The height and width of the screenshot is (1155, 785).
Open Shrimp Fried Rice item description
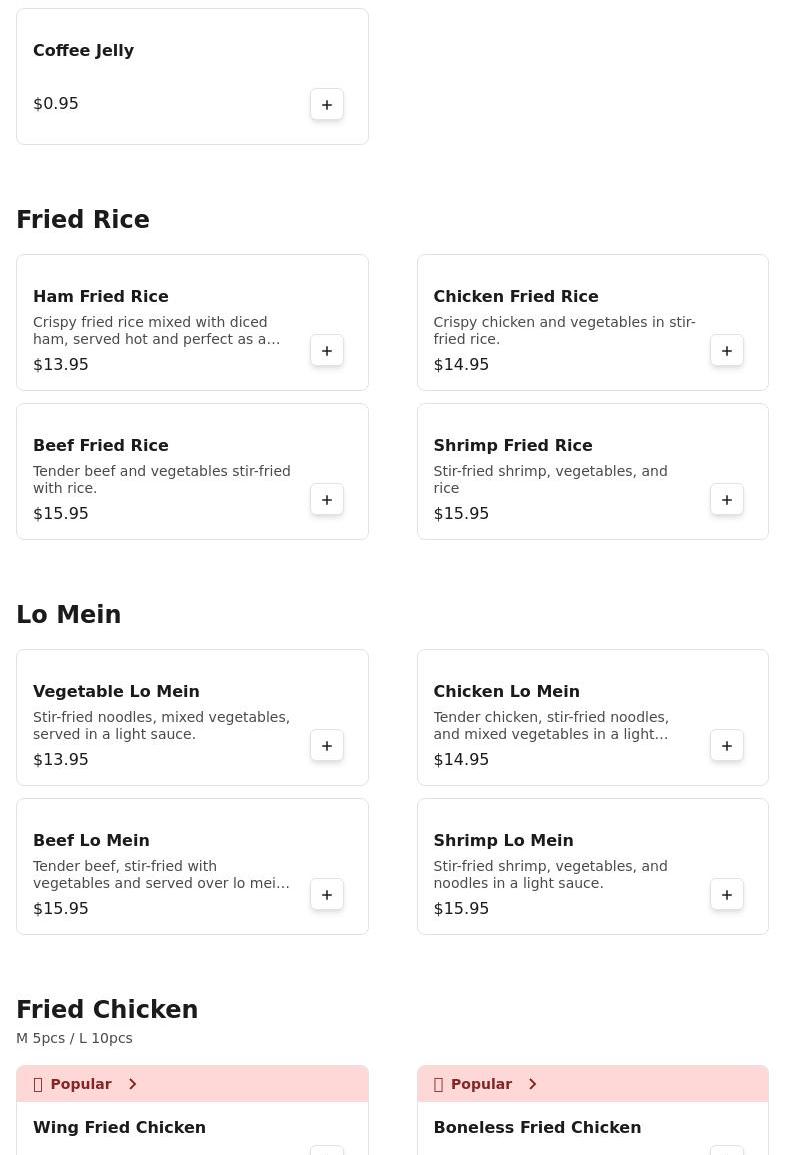(550, 479)
